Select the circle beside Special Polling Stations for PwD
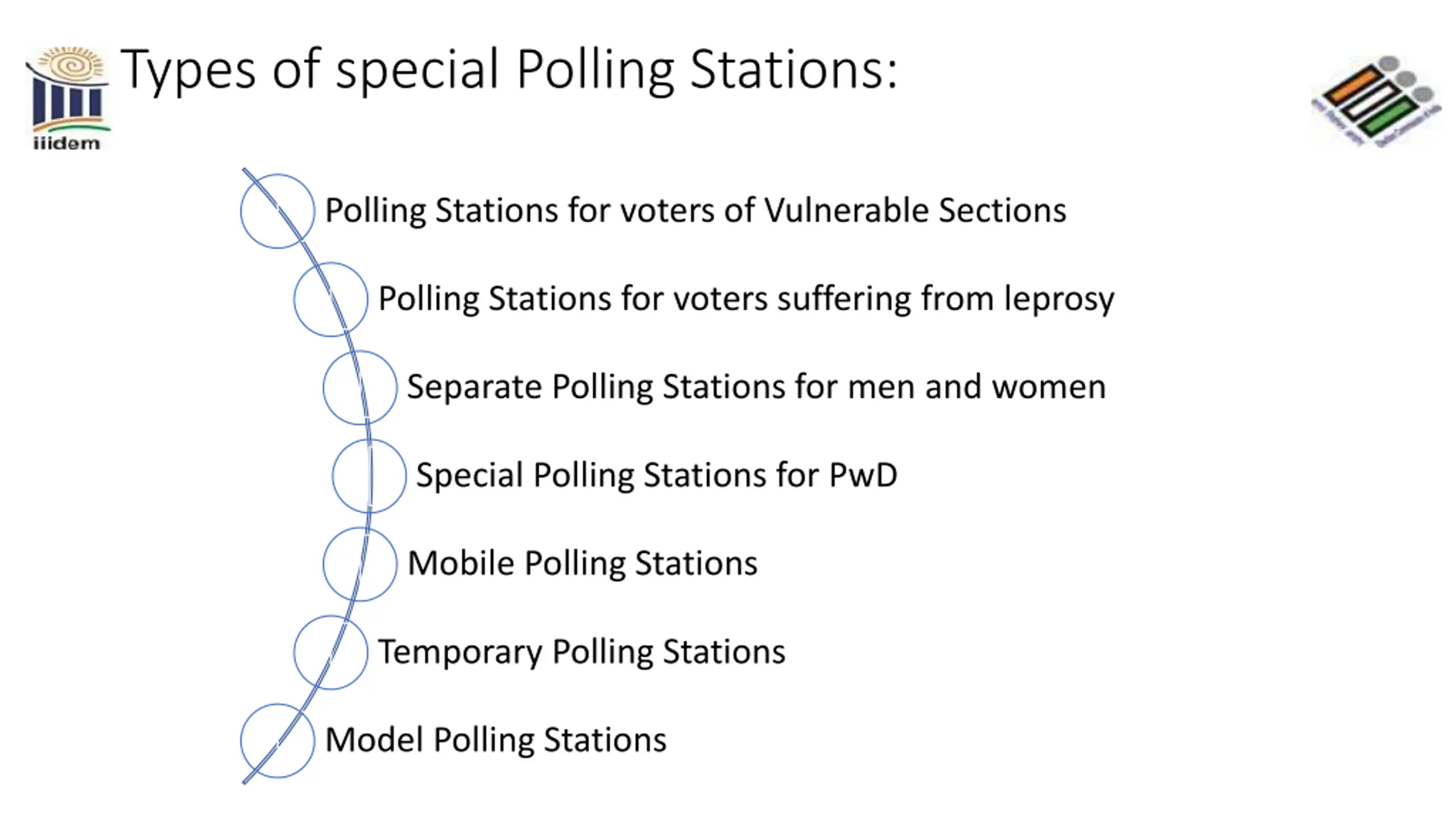 (369, 475)
